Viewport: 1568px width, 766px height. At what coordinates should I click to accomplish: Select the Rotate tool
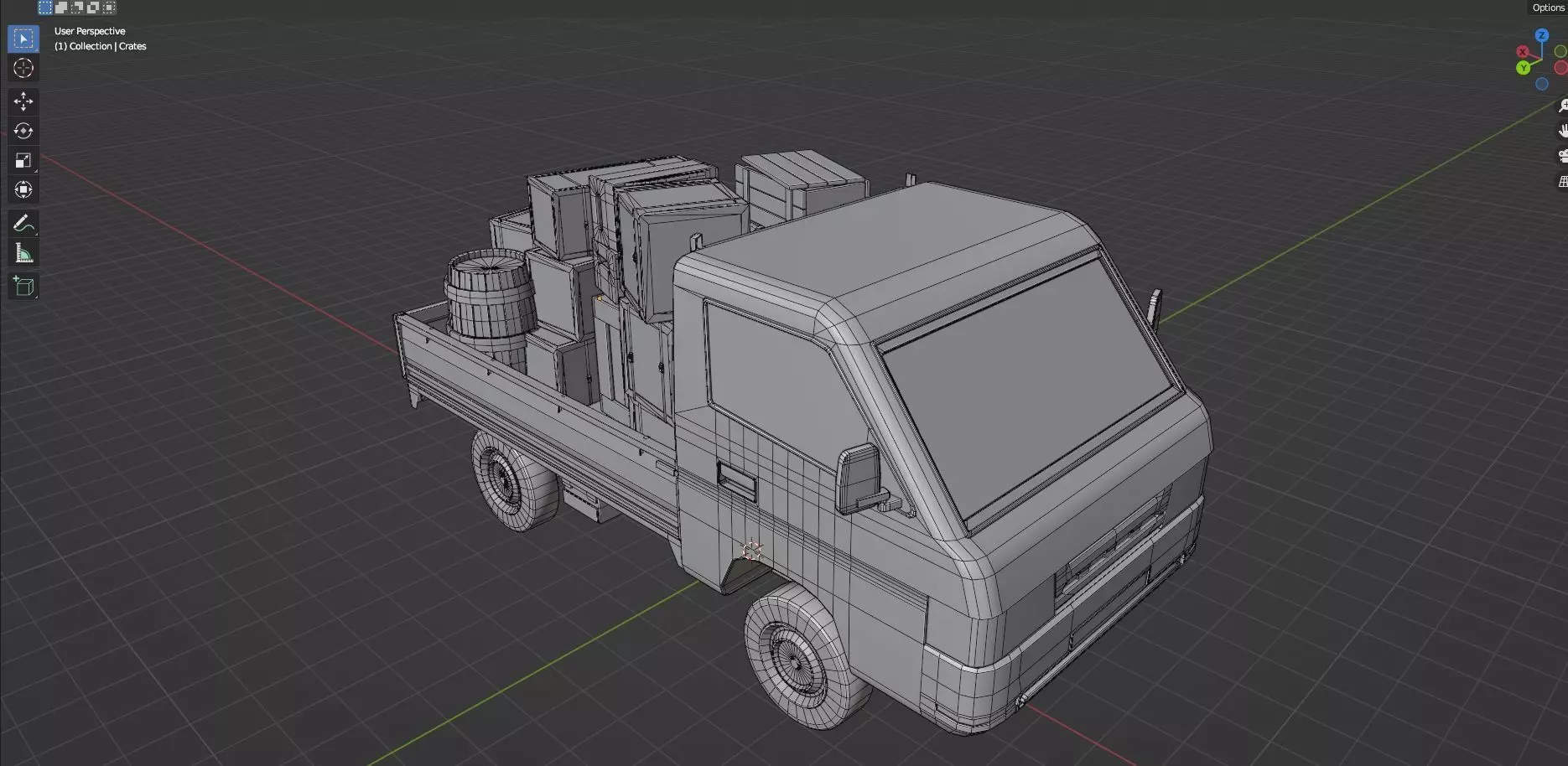click(23, 131)
